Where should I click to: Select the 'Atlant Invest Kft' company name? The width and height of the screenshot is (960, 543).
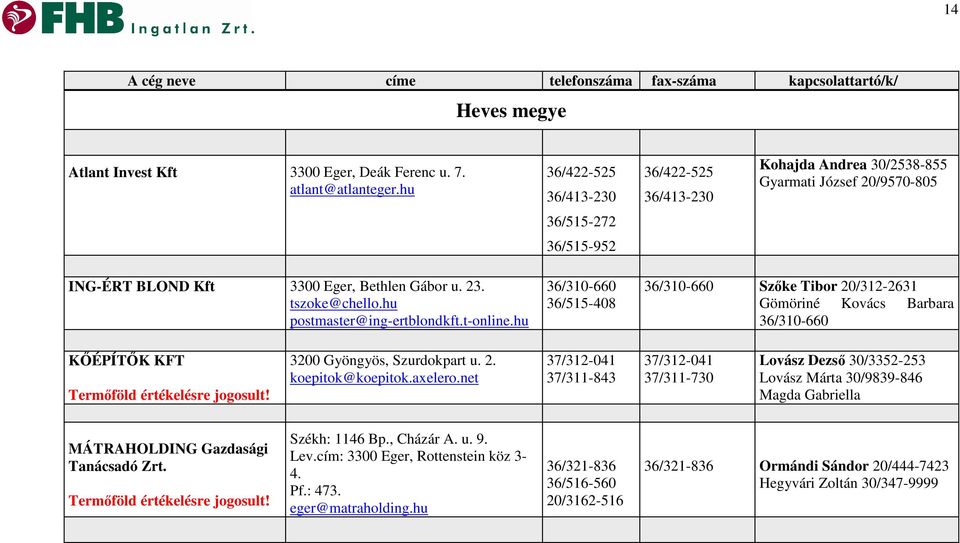point(123,172)
